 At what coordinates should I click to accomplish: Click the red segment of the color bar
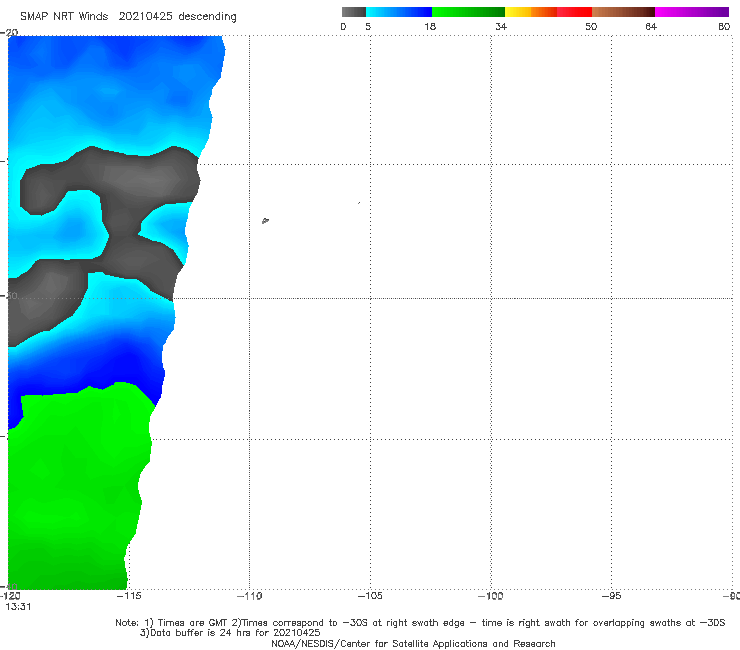coord(574,12)
